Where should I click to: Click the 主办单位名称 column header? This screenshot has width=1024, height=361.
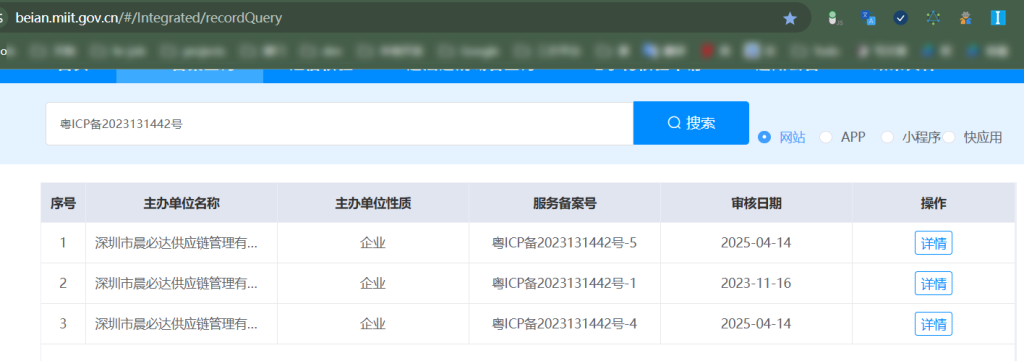182,203
